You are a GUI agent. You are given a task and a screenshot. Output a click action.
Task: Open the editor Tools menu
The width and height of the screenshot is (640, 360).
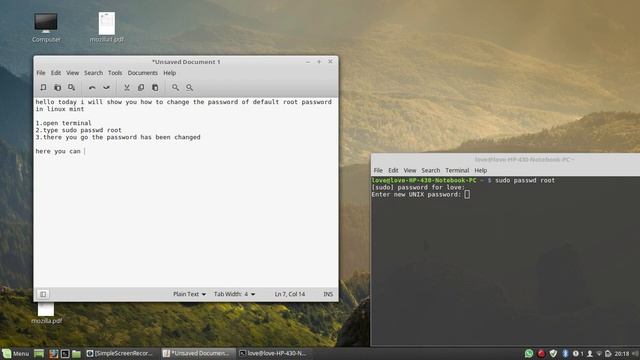pyautogui.click(x=115, y=73)
